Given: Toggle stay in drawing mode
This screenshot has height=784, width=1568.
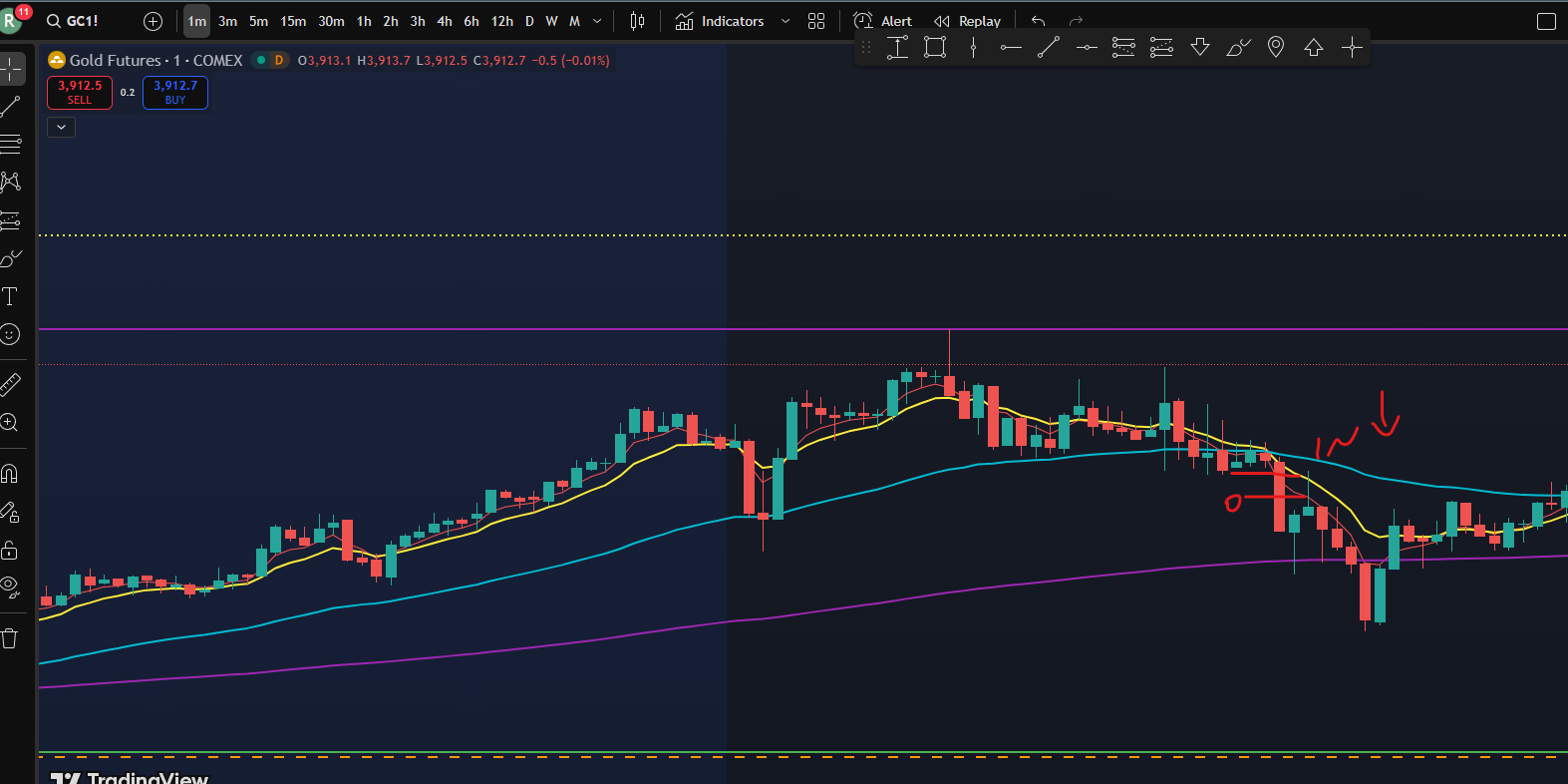Looking at the screenshot, I should pyautogui.click(x=11, y=512).
